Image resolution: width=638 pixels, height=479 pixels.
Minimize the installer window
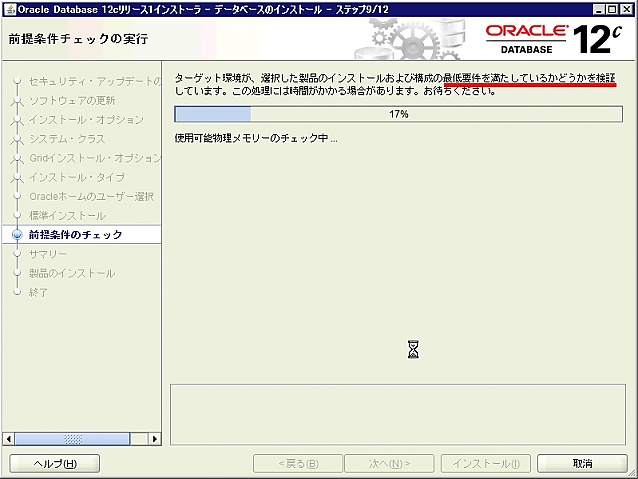pos(599,9)
